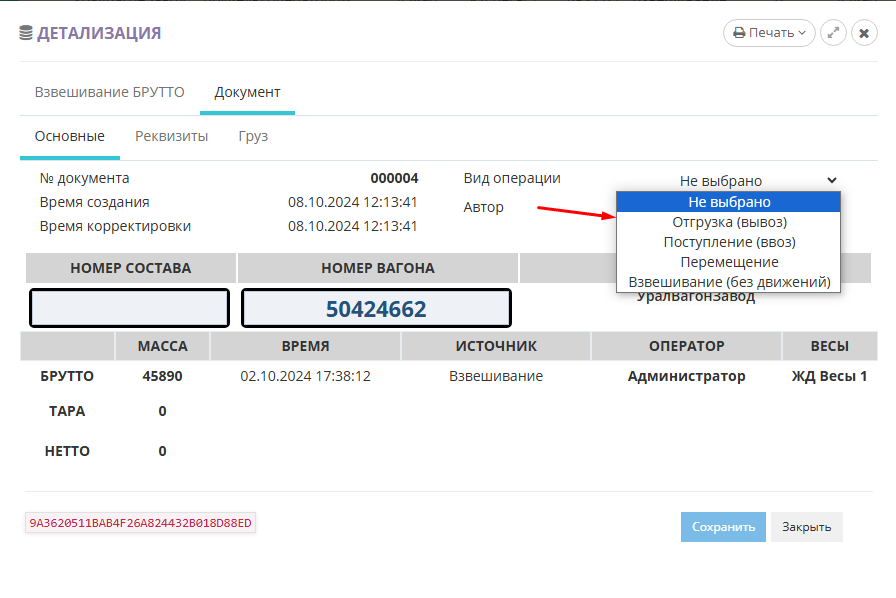Click wagon number field 50424662
The width and height of the screenshot is (896, 598).
coord(376,308)
